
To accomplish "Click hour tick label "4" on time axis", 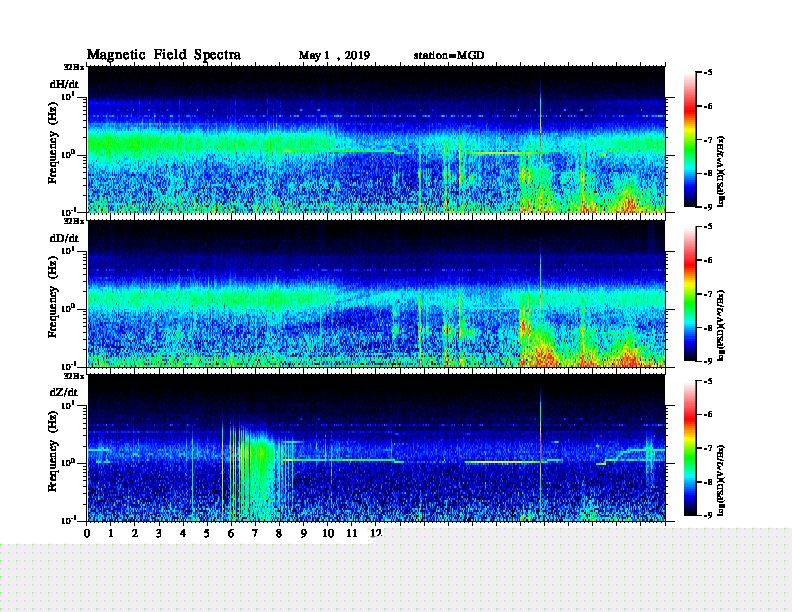I will pos(183,533).
